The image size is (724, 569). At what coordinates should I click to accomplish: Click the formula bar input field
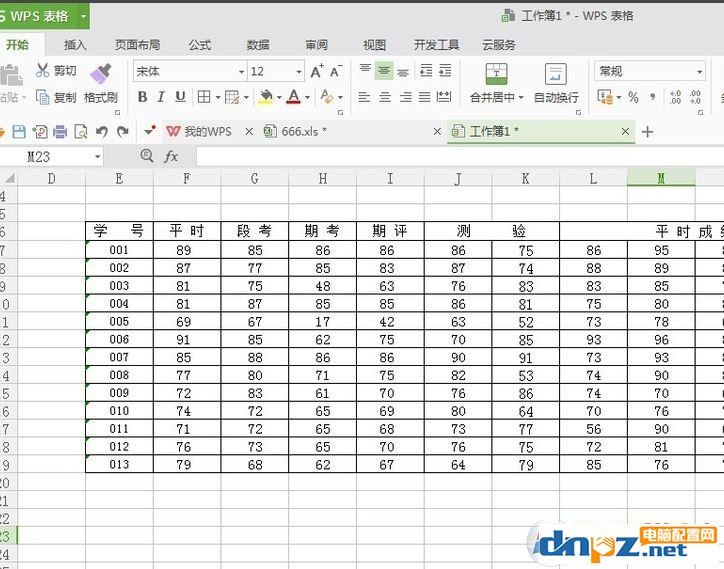click(460, 157)
